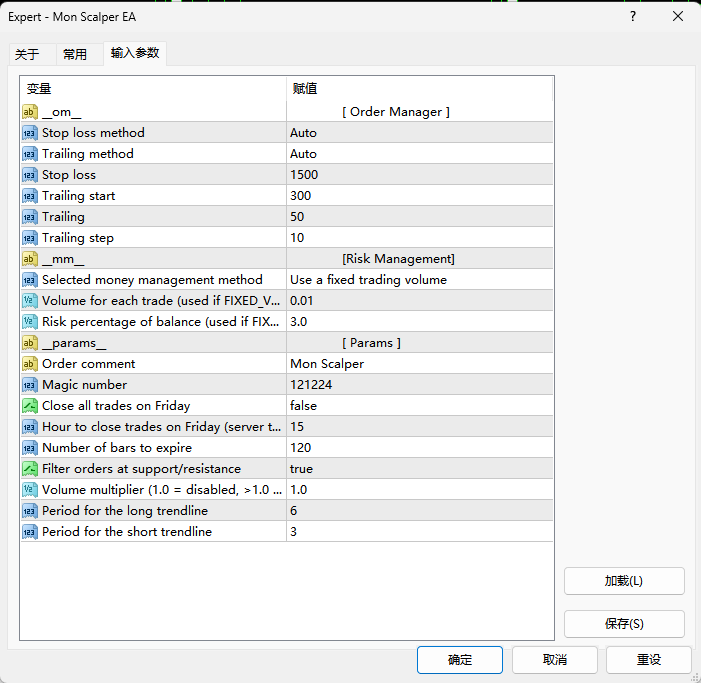Click the boolean icon beside Close all trades on Friday
Screen dimensions: 701x683
click(29, 406)
